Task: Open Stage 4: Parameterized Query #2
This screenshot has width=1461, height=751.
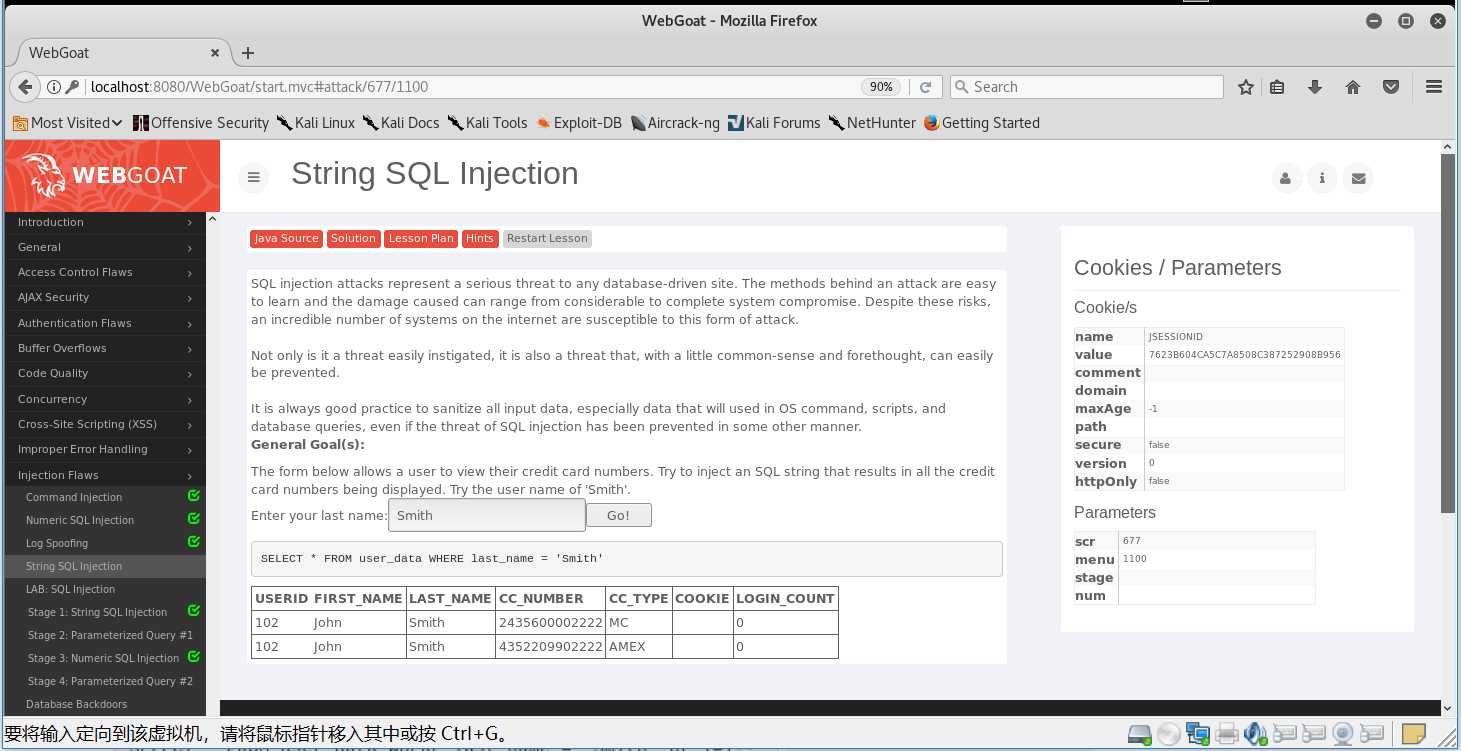Action: (x=110, y=681)
